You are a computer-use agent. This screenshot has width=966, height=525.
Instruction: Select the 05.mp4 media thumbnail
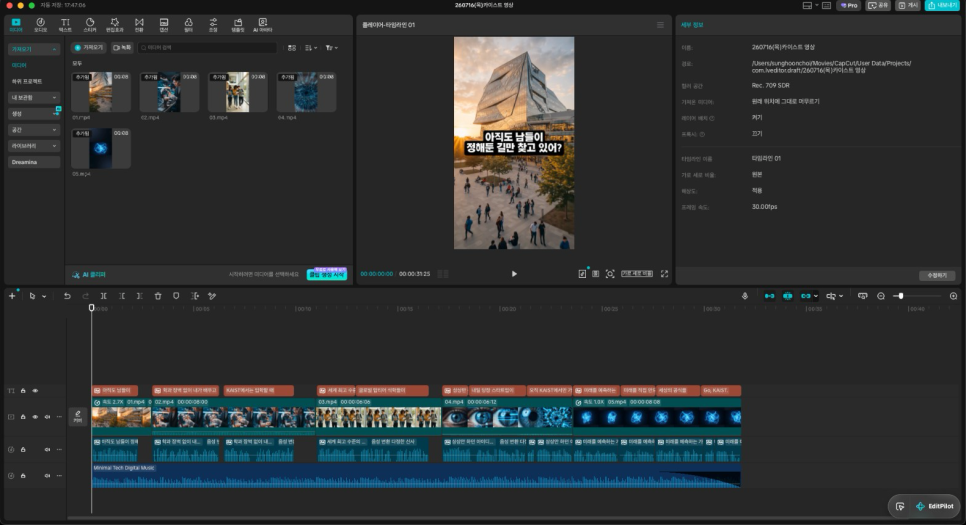[x=101, y=149]
